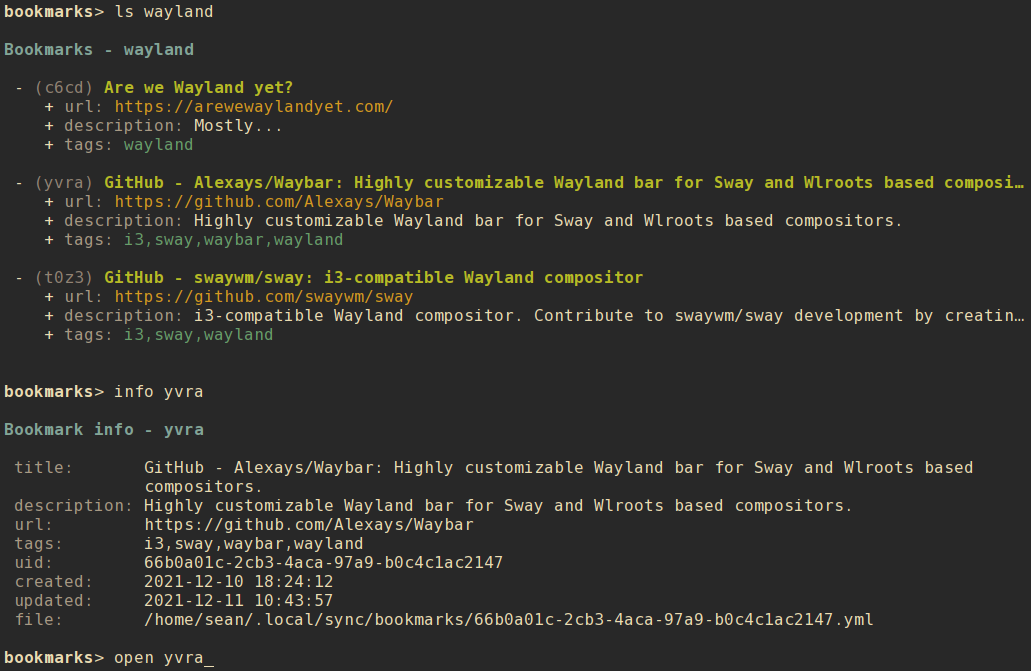This screenshot has height=671, width=1031.
Task: Click the "Bookmarks - wayland" heading
Action: 99,50
